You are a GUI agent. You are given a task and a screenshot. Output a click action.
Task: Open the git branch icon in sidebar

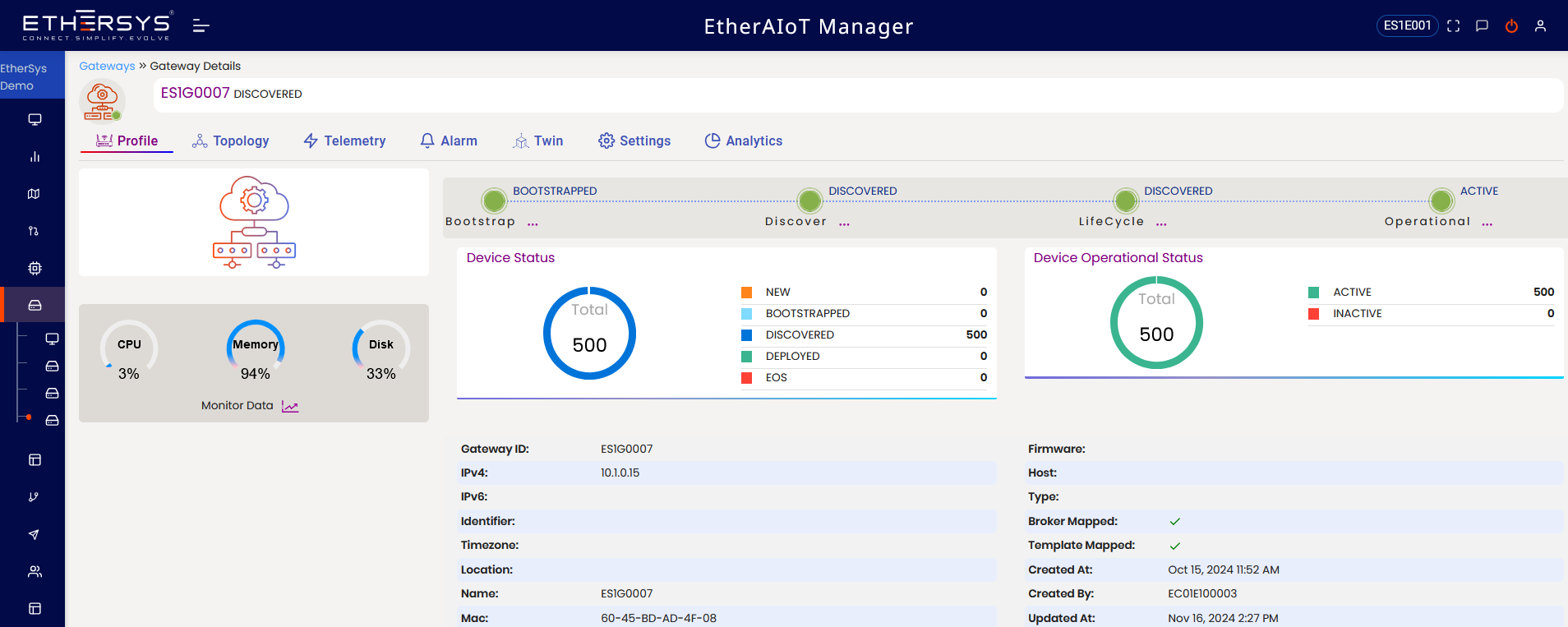coord(35,497)
